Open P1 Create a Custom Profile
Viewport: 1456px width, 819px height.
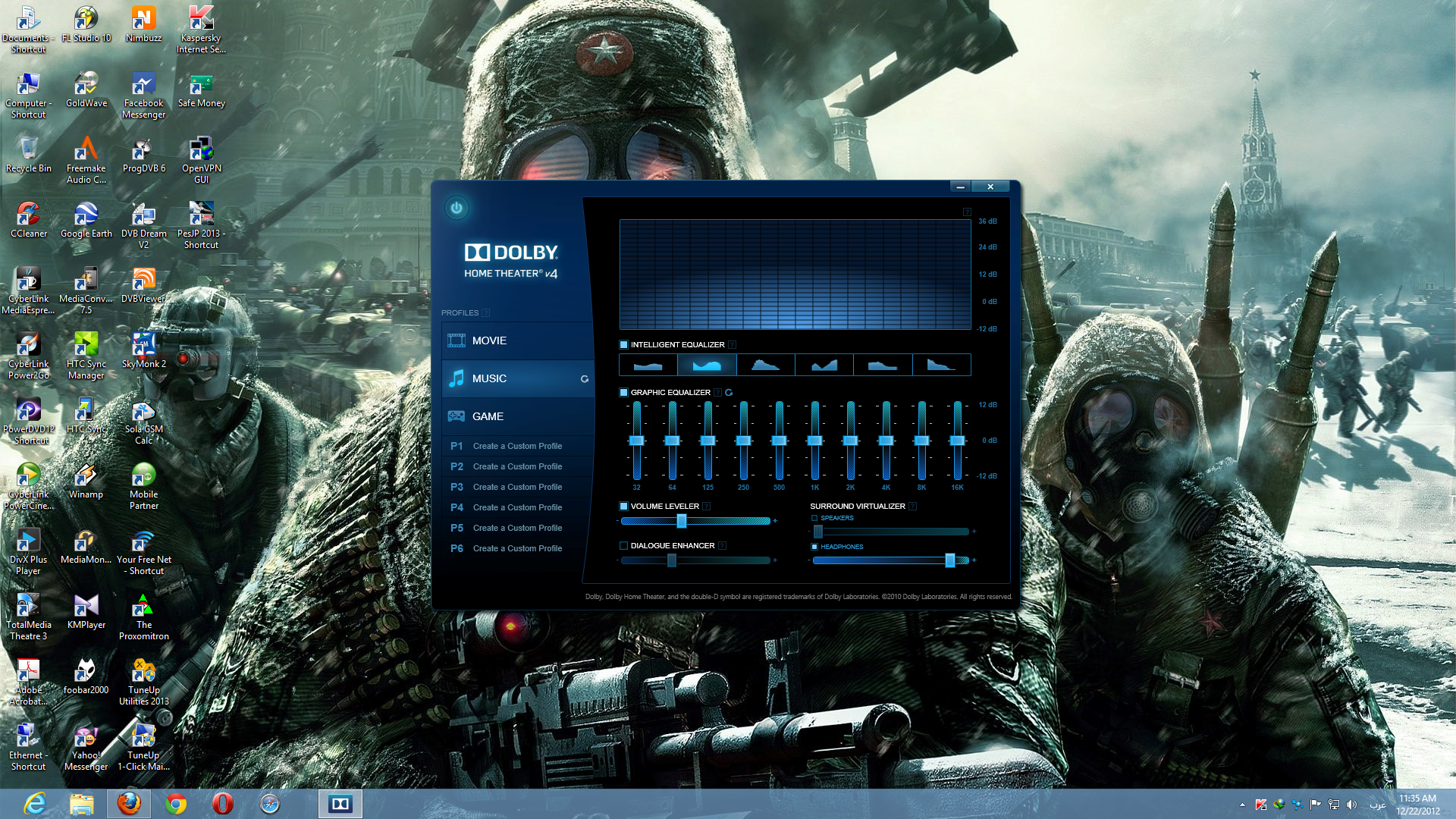518,446
